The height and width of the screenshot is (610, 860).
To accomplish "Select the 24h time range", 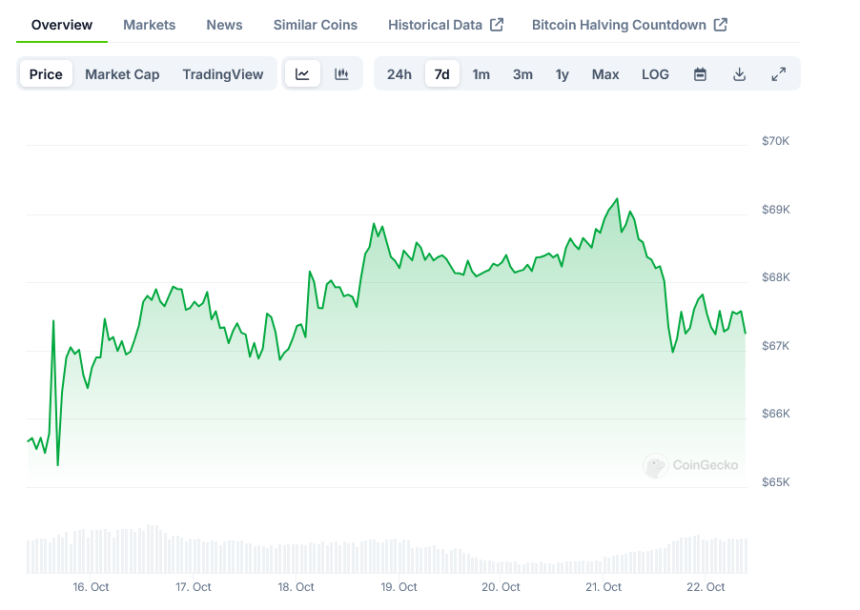I will click(399, 74).
